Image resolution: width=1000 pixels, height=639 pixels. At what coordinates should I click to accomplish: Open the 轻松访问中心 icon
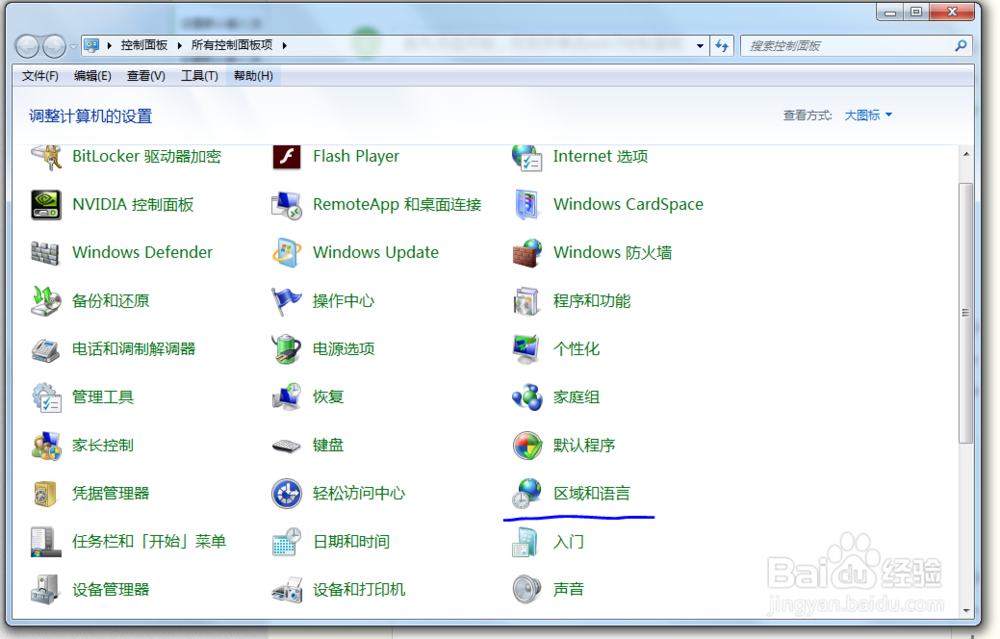click(287, 494)
